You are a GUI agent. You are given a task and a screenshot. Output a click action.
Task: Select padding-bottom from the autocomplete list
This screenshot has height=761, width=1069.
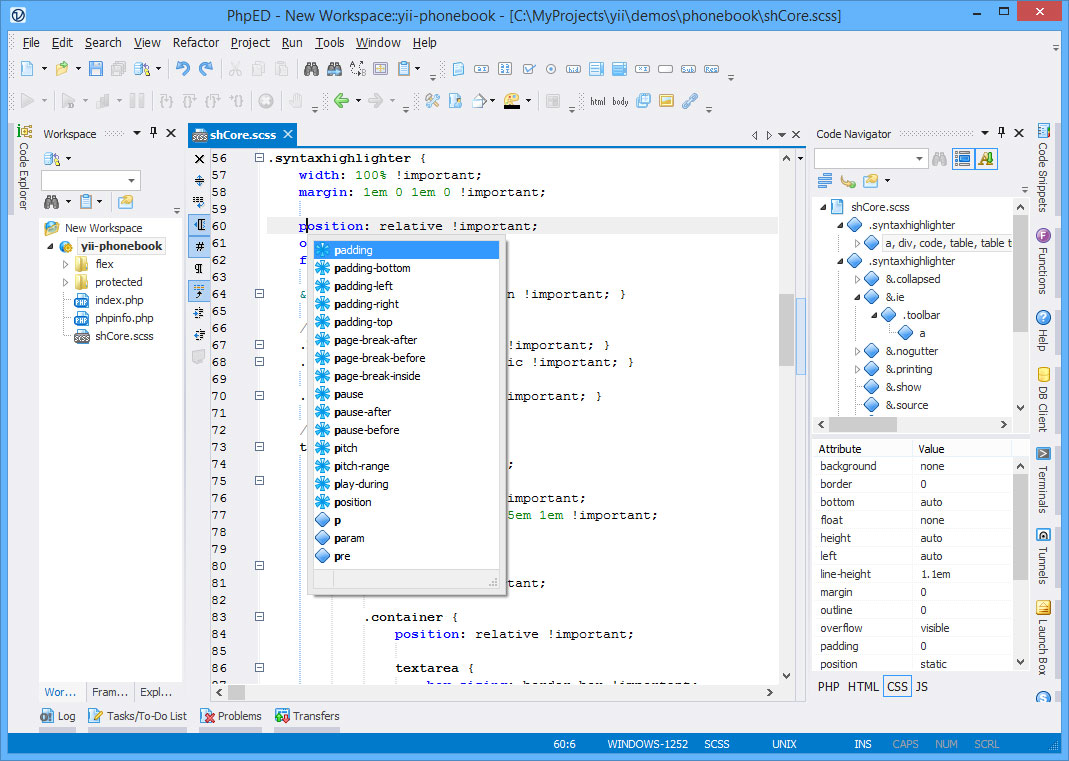point(372,268)
